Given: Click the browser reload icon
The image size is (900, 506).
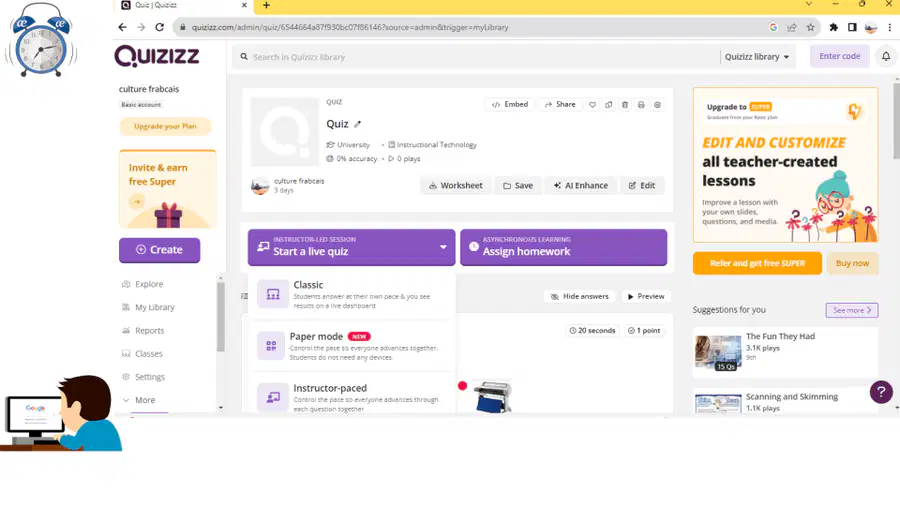Looking at the screenshot, I should (x=160, y=27).
